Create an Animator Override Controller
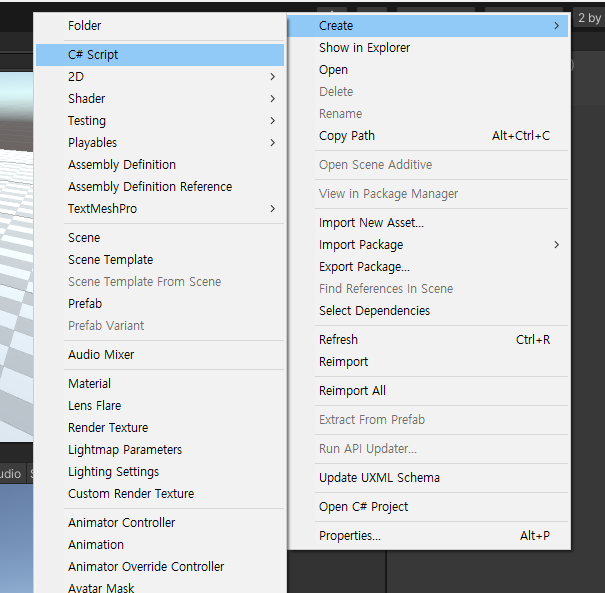The width and height of the screenshot is (605, 593). (x=160, y=566)
